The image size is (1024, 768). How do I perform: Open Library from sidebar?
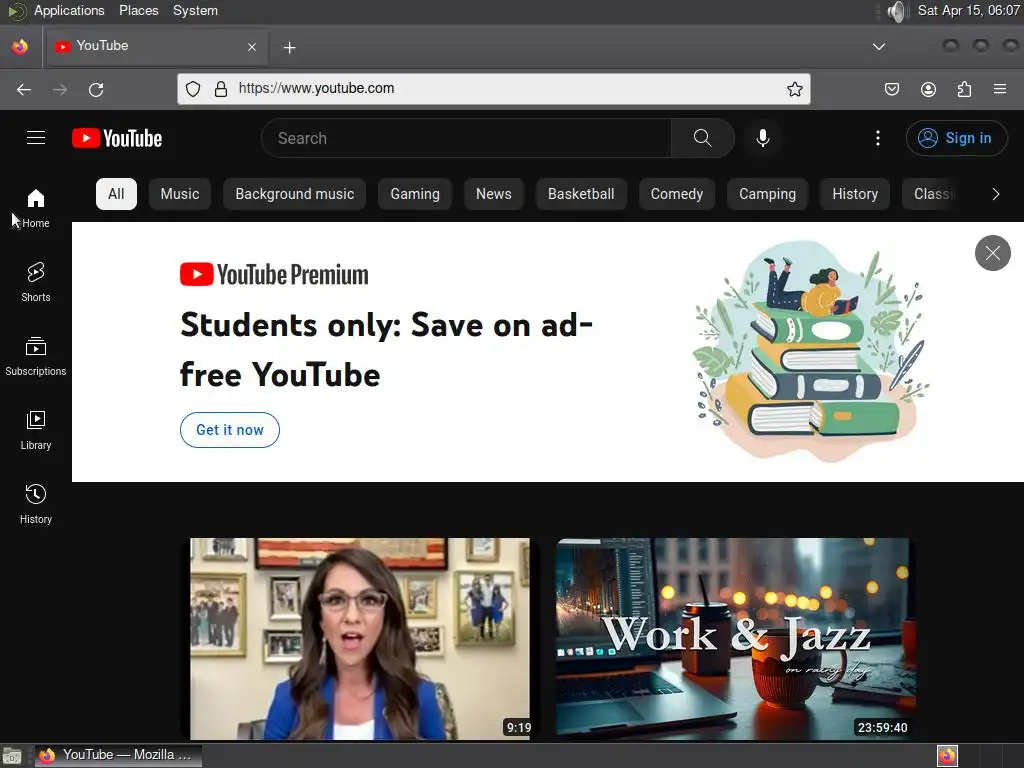36,430
